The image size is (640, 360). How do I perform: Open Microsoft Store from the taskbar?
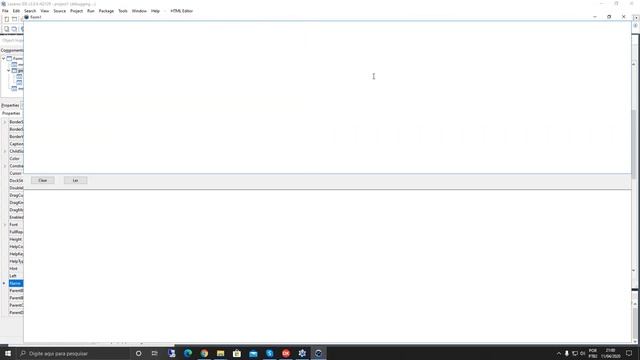click(x=237, y=353)
